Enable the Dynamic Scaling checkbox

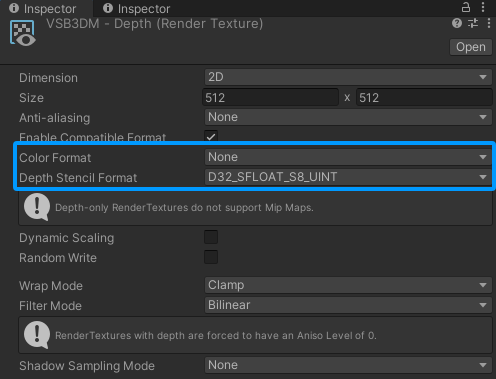[x=211, y=237]
